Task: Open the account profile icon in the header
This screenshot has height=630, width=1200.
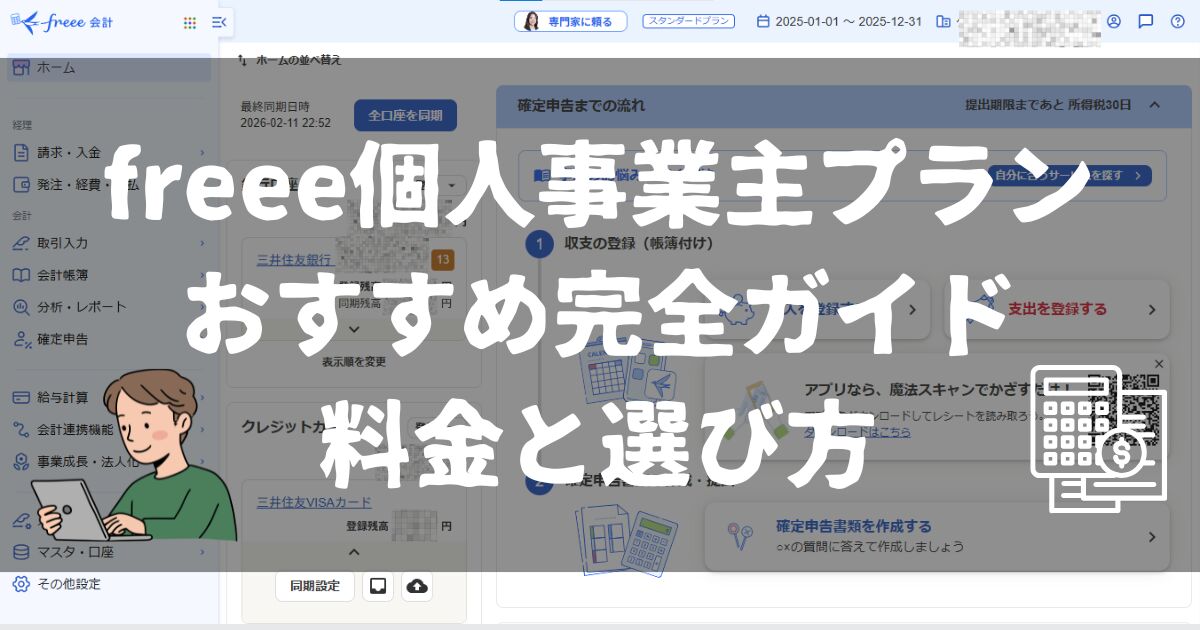Action: coord(1114,21)
